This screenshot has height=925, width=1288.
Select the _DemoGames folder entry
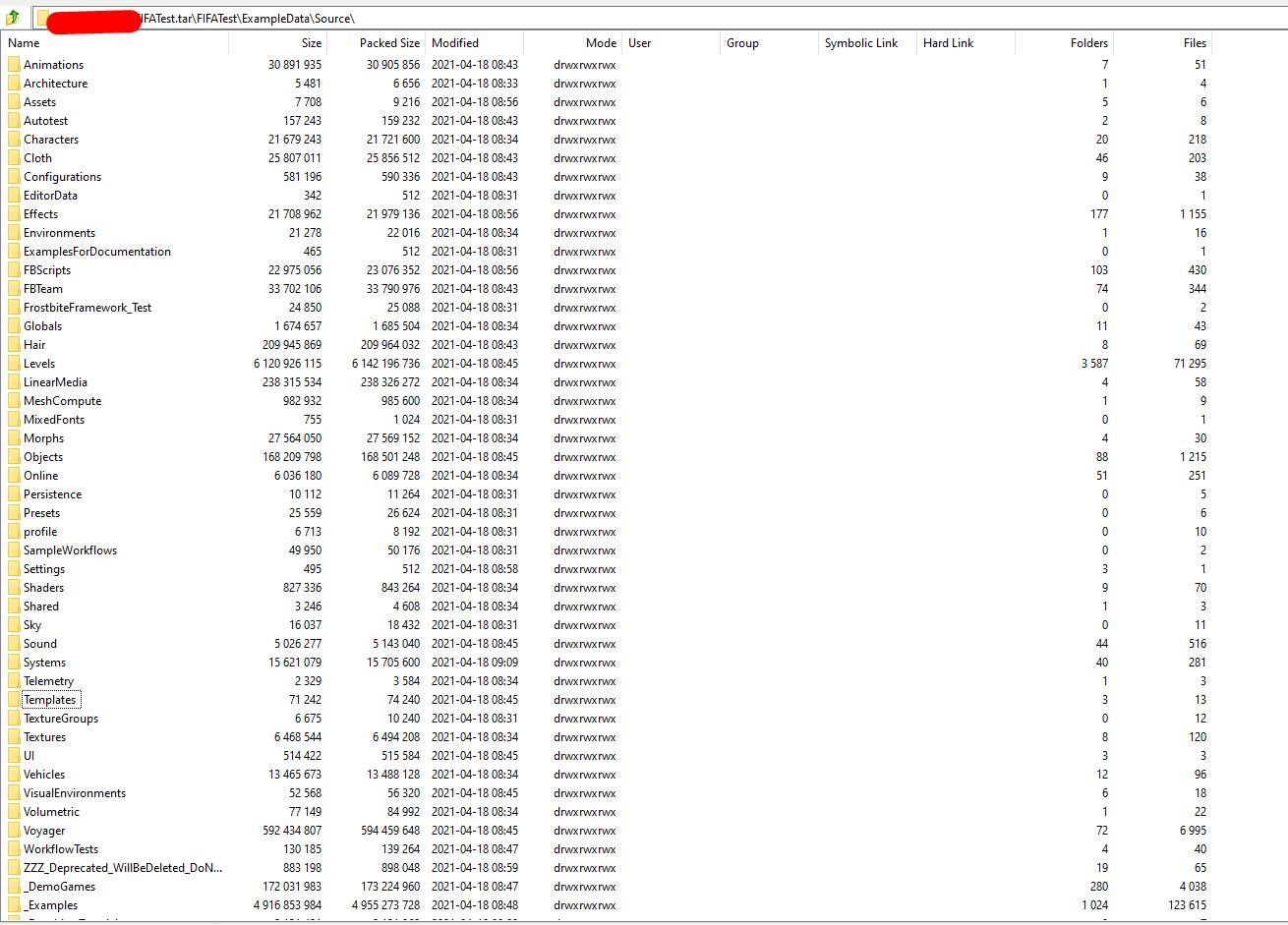(60, 887)
